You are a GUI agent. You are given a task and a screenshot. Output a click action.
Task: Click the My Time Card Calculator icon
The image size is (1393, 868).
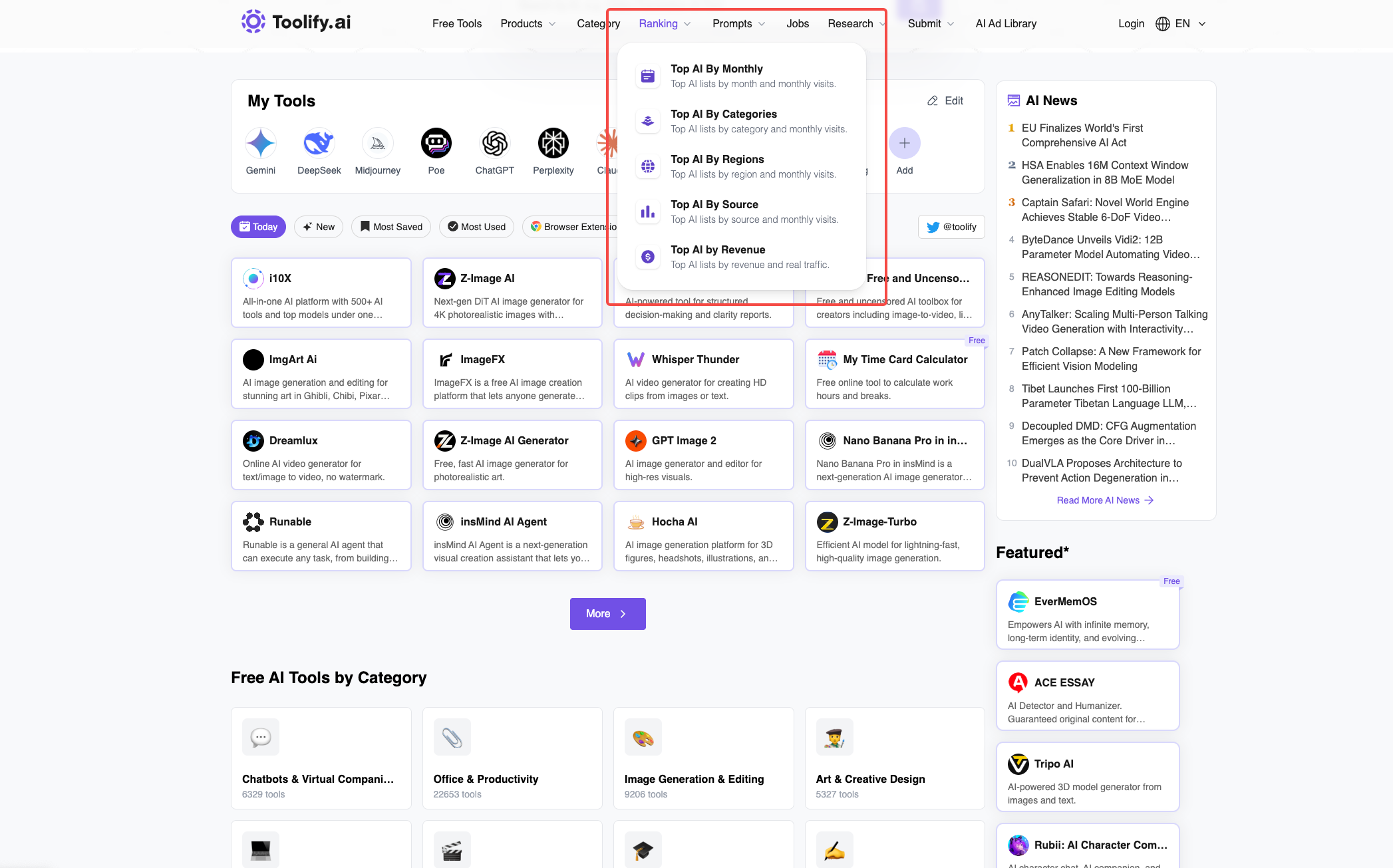pyautogui.click(x=828, y=360)
